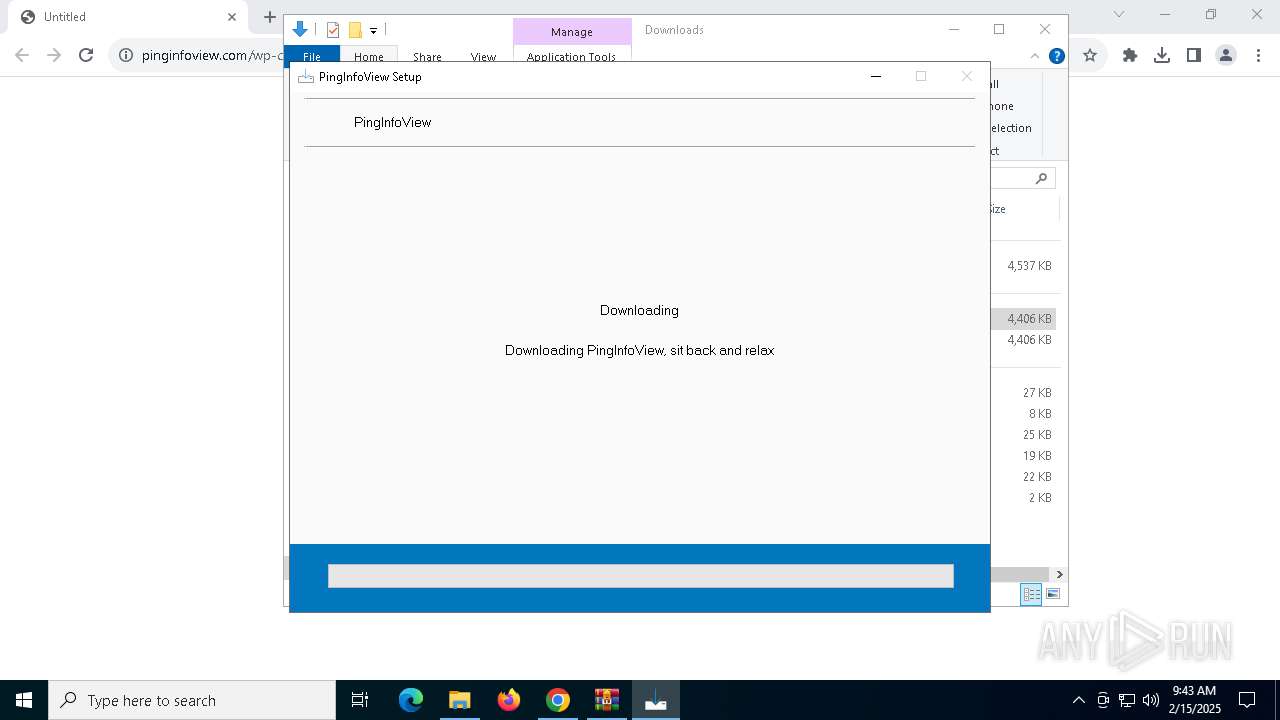Screen dimensions: 1280x720
Task: Click PingInfoView Setup title icon
Action: [x=306, y=77]
